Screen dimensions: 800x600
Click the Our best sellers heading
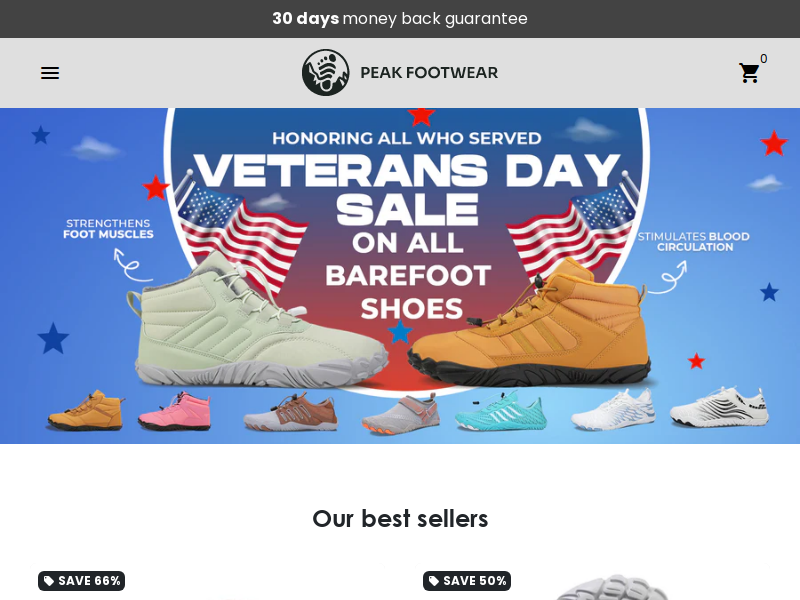tap(400, 519)
